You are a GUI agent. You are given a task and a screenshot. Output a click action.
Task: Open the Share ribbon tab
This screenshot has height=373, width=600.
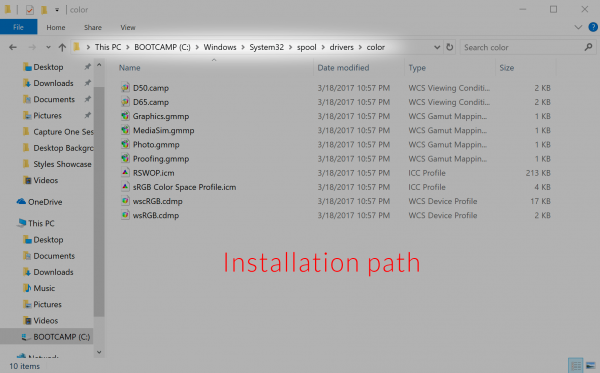pyautogui.click(x=93, y=28)
